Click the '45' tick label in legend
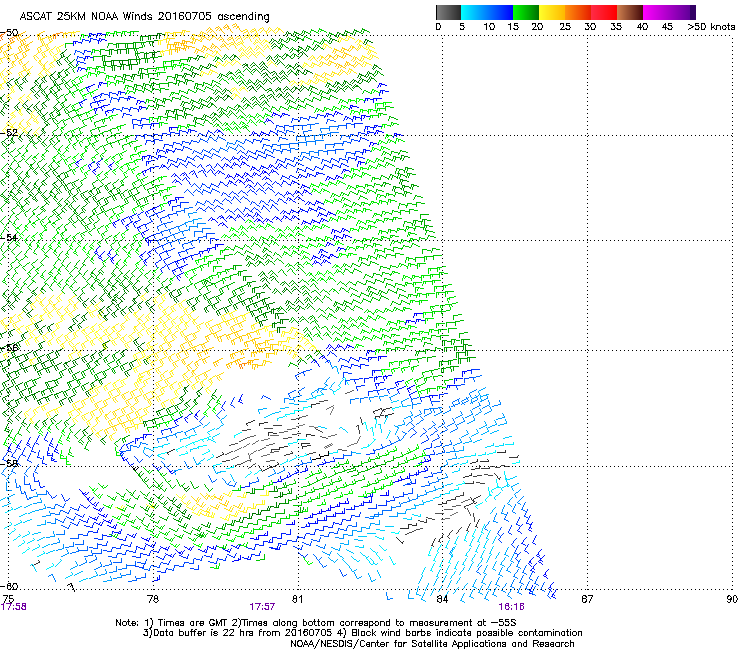This screenshot has height=650, width=740. click(x=667, y=27)
